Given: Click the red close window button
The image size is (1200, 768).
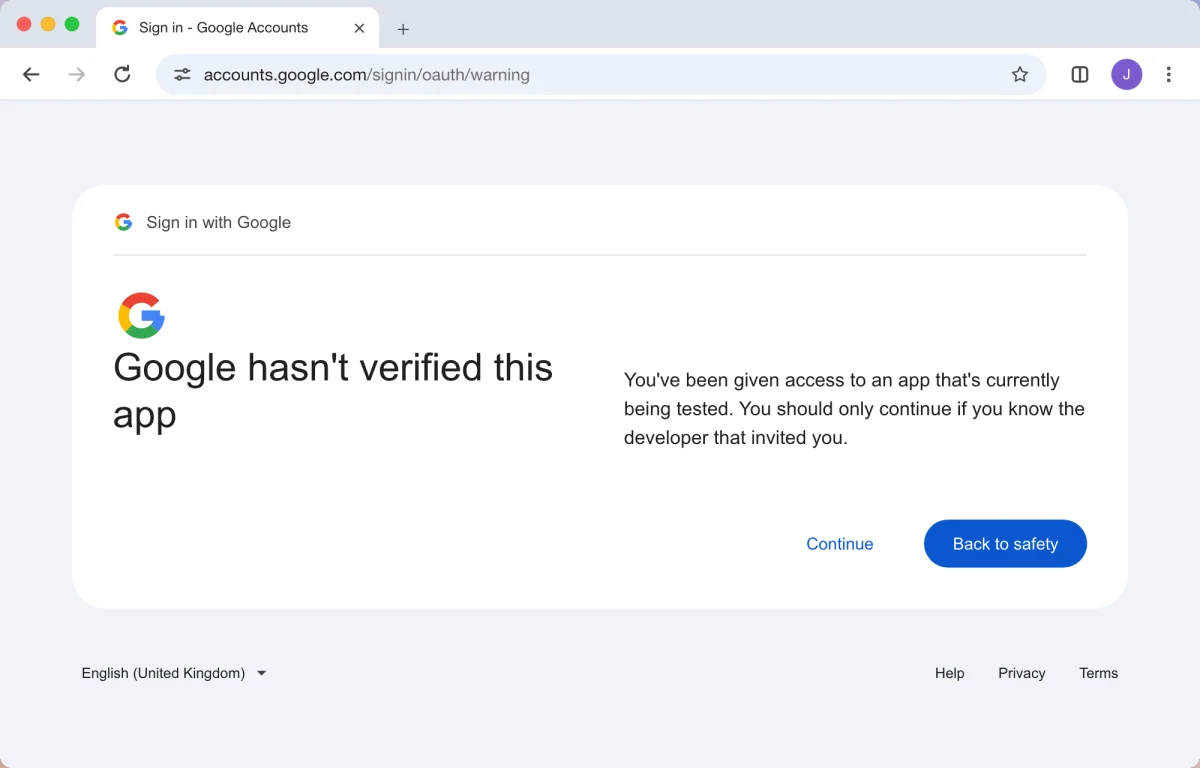Looking at the screenshot, I should click(x=24, y=24).
